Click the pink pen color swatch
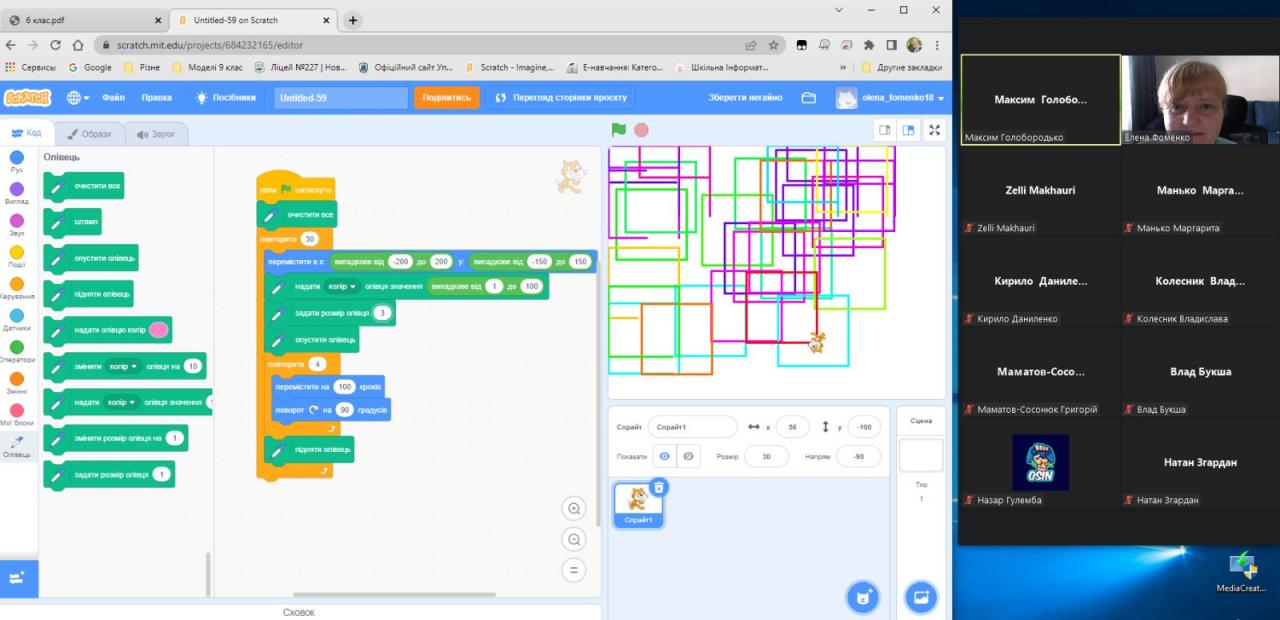 coord(158,330)
